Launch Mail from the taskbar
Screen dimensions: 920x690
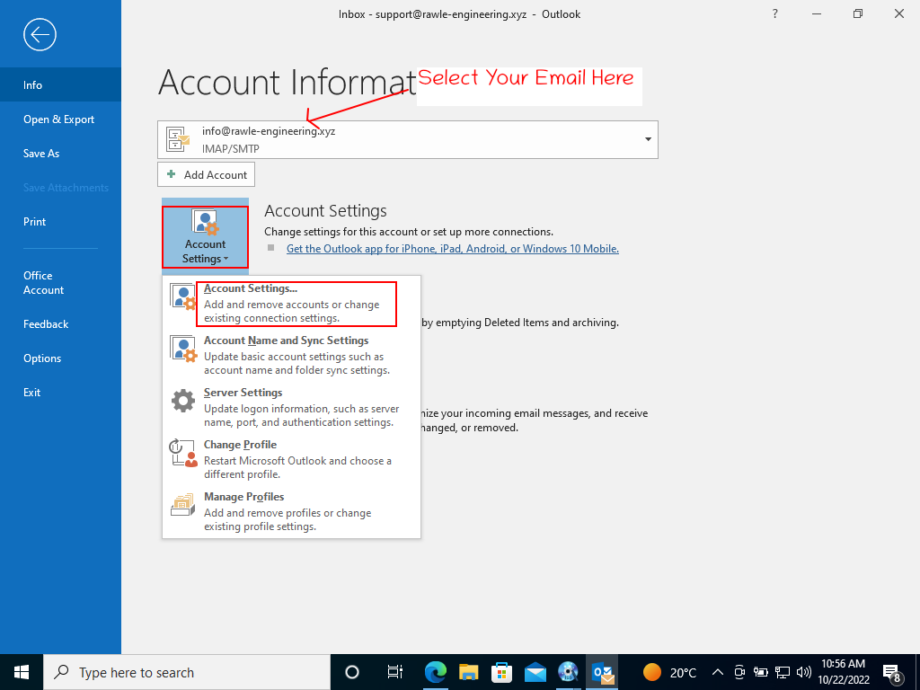535,672
